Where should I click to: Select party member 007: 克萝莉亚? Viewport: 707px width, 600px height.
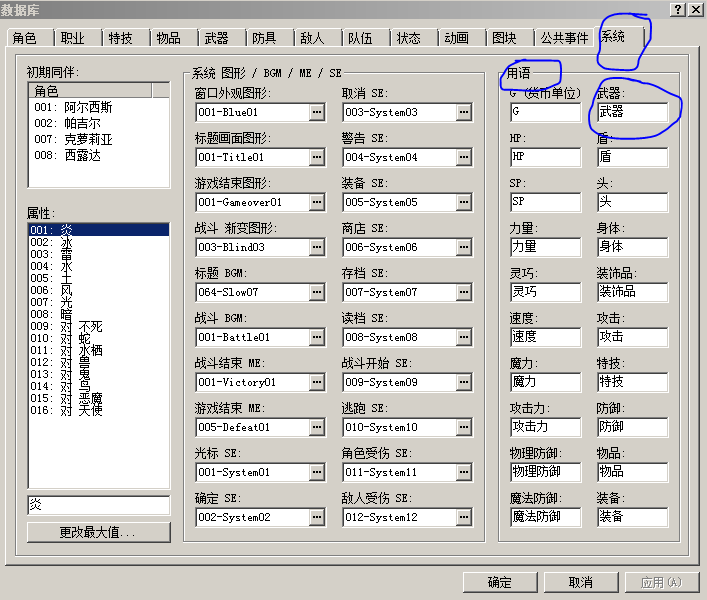point(99,139)
